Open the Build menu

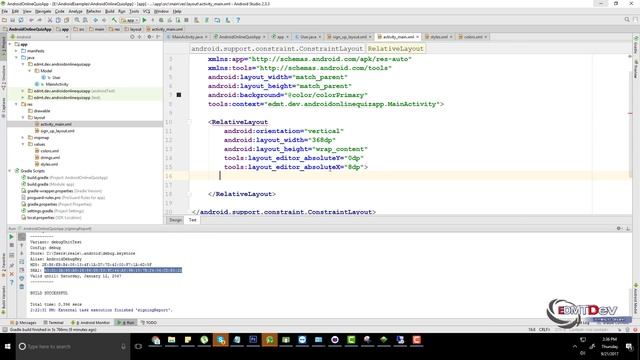click(x=109, y=11)
